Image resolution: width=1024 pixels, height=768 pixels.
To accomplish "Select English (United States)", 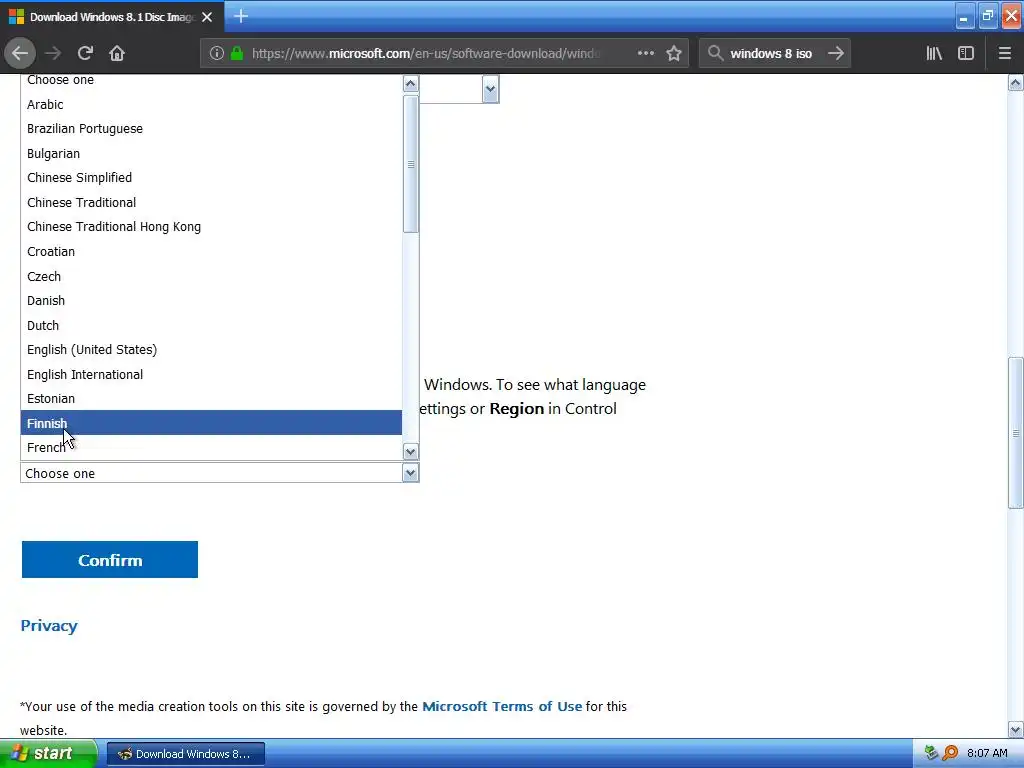I will coord(211,349).
